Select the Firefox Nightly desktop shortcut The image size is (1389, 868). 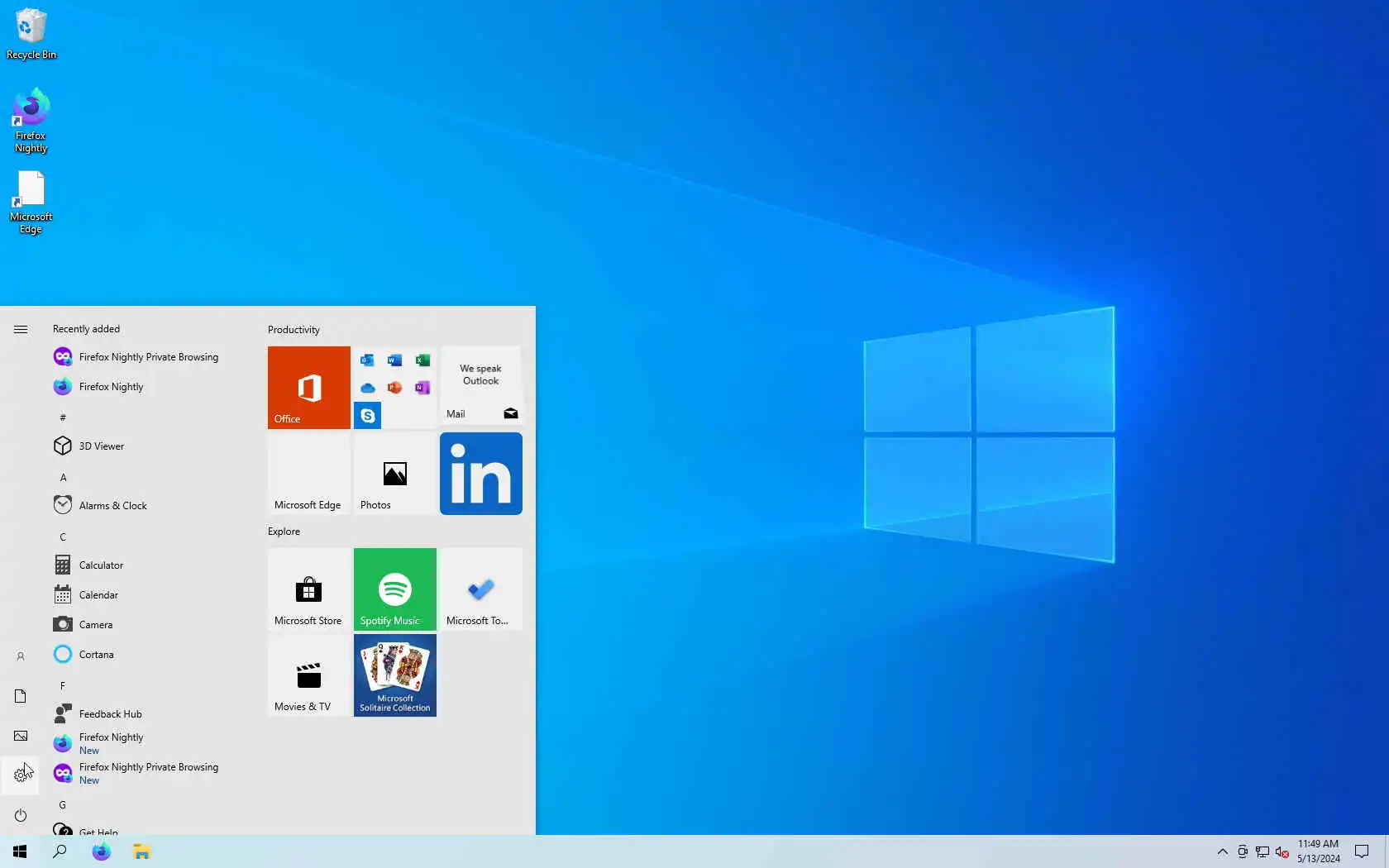tap(31, 121)
